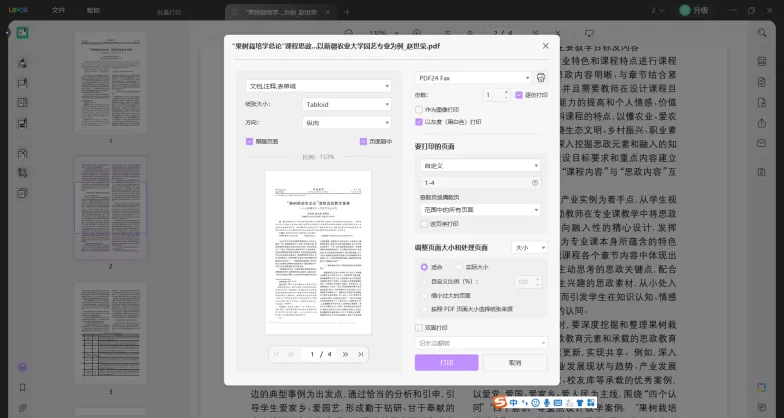Click help icon in page range field

(534, 183)
